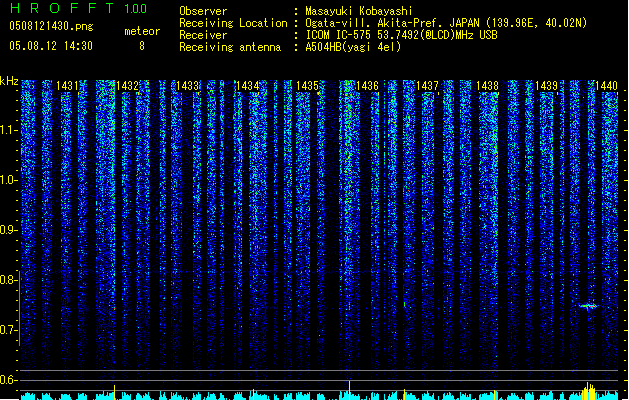Click the 1436 time marker
The image size is (629, 400).
(367, 86)
